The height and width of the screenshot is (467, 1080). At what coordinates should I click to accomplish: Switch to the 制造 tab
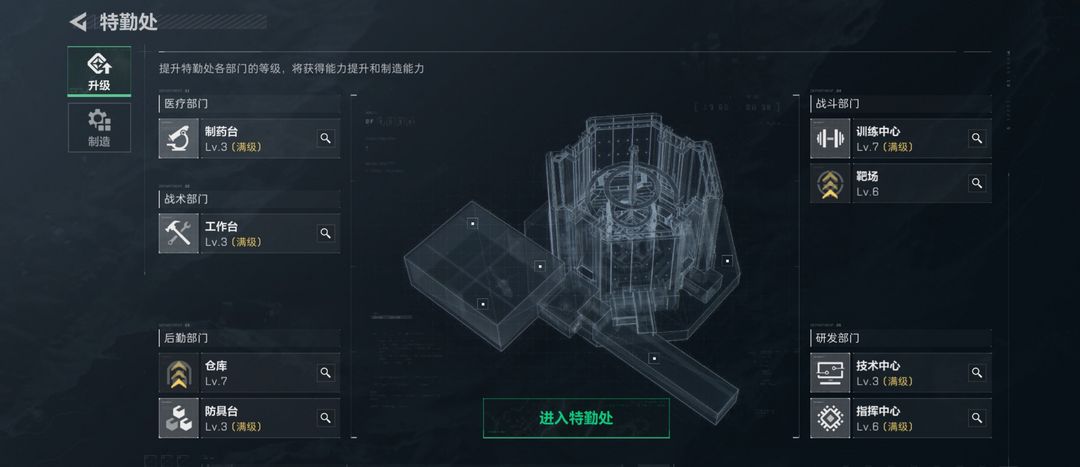99,127
